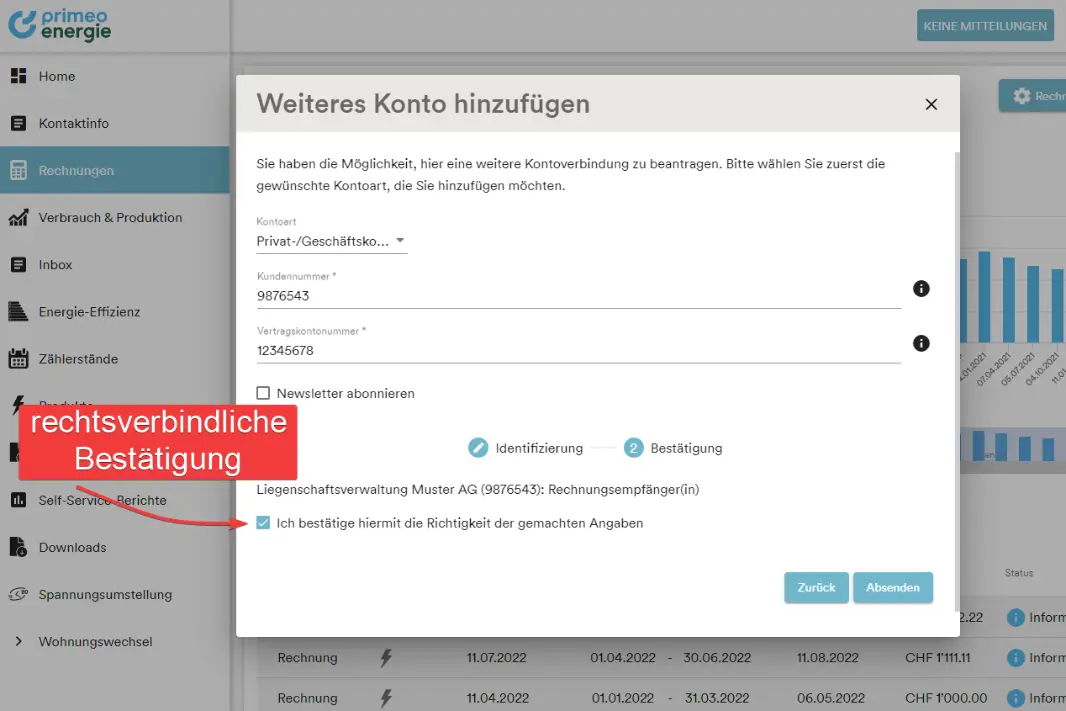Screen dimensions: 1066x711
Task: Enable the Newsletter abonnieren checkbox
Action: (264, 393)
